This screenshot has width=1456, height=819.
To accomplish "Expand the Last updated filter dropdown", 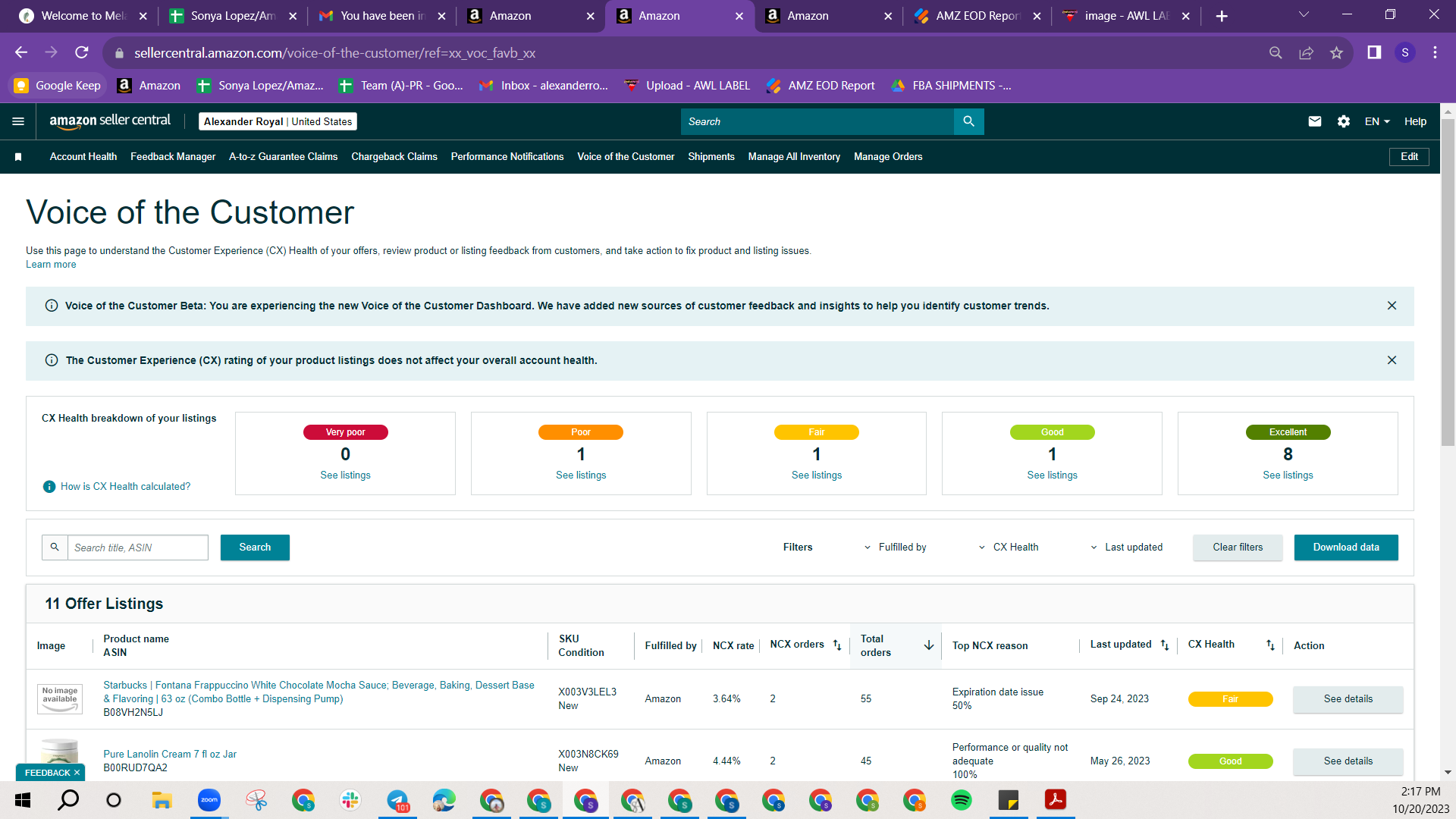I will pos(1126,548).
